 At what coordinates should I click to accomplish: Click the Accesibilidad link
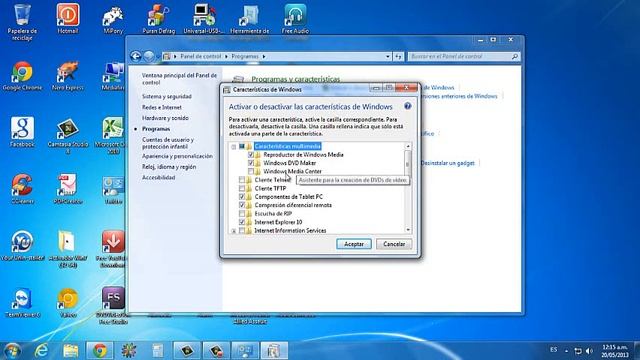(158, 178)
